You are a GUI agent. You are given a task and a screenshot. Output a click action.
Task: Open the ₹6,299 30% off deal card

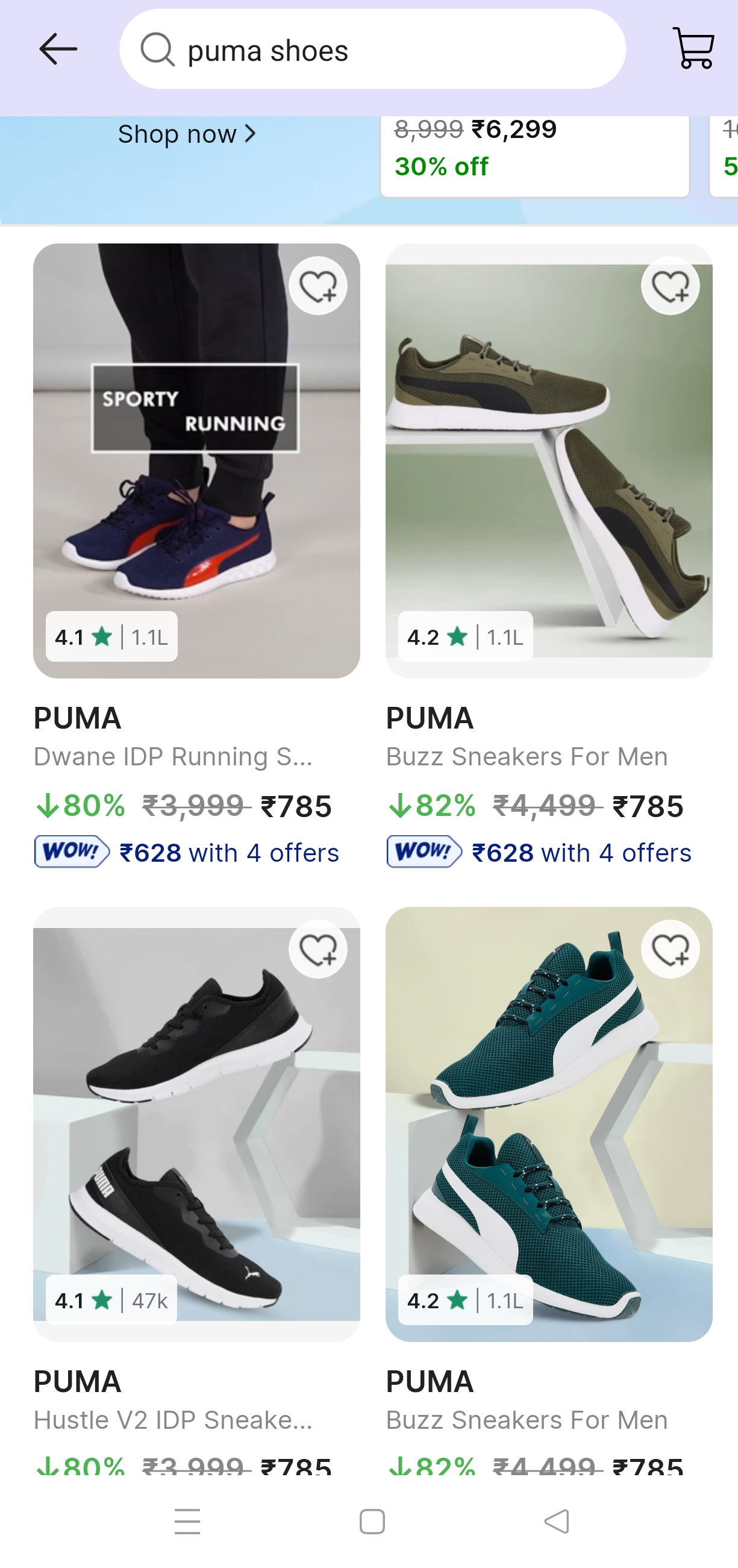(x=535, y=155)
